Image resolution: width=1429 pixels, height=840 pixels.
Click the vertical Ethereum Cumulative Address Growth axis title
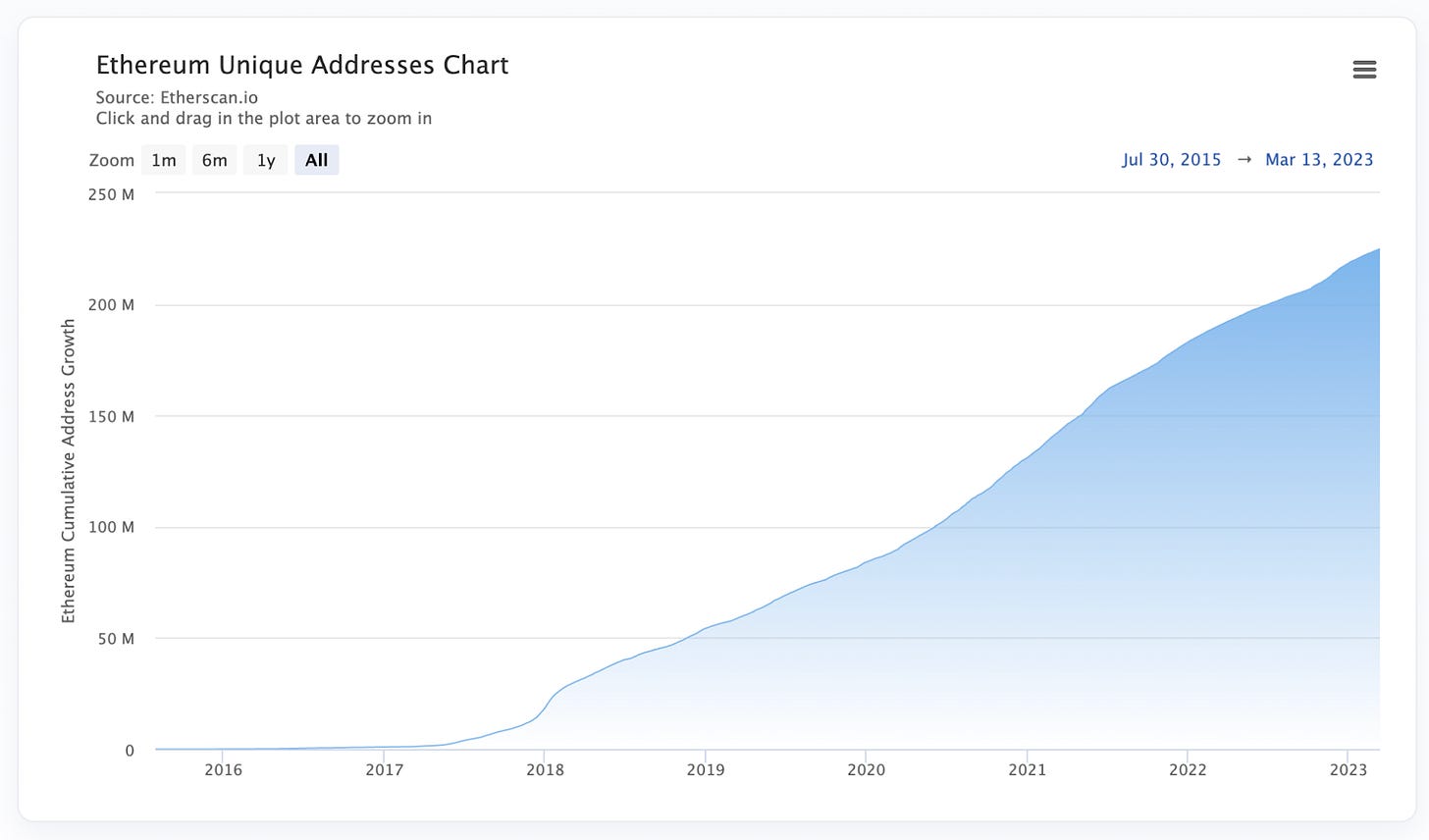pos(68,471)
